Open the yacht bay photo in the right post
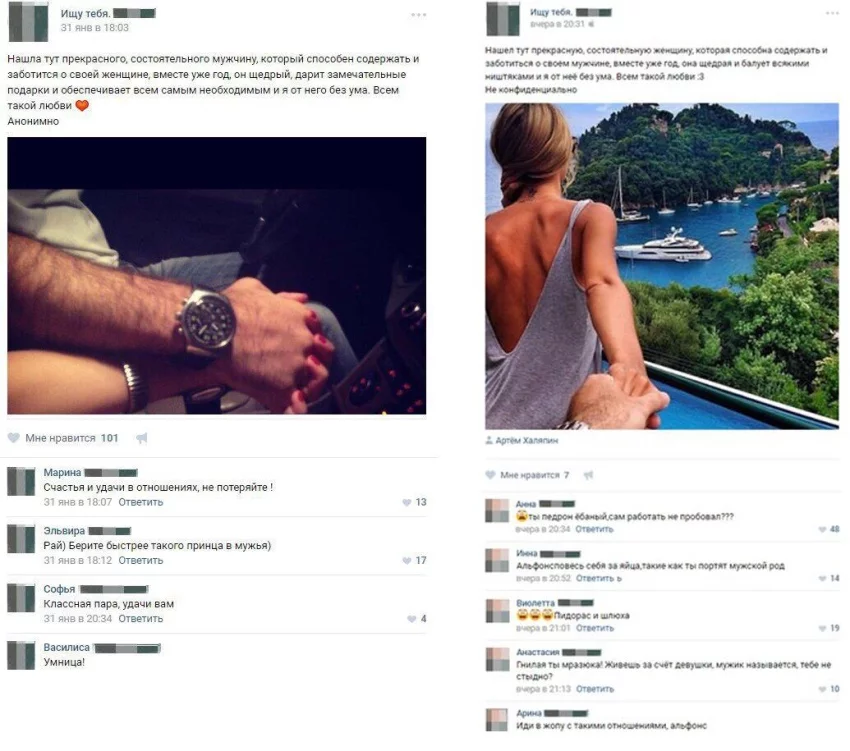The height and width of the screenshot is (751, 850). click(x=662, y=266)
